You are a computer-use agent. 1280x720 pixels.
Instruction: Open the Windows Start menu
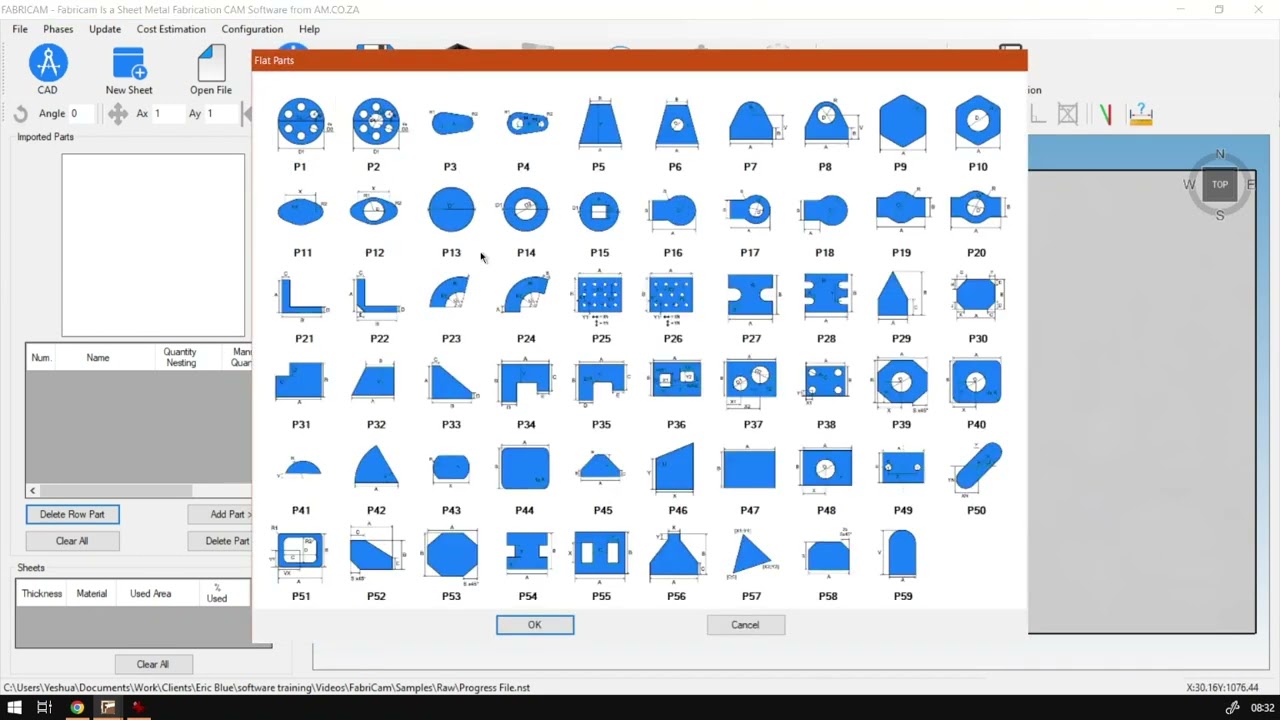coord(14,708)
